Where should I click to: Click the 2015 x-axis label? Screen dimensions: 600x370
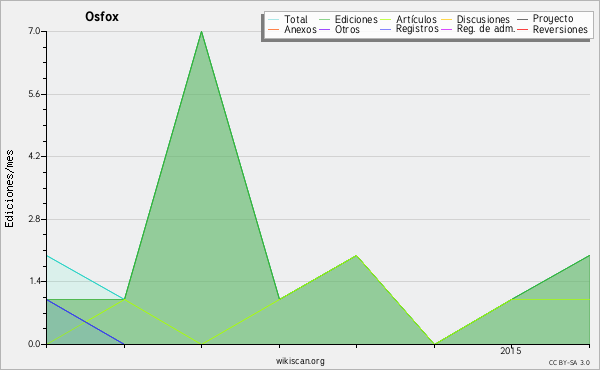point(510,350)
